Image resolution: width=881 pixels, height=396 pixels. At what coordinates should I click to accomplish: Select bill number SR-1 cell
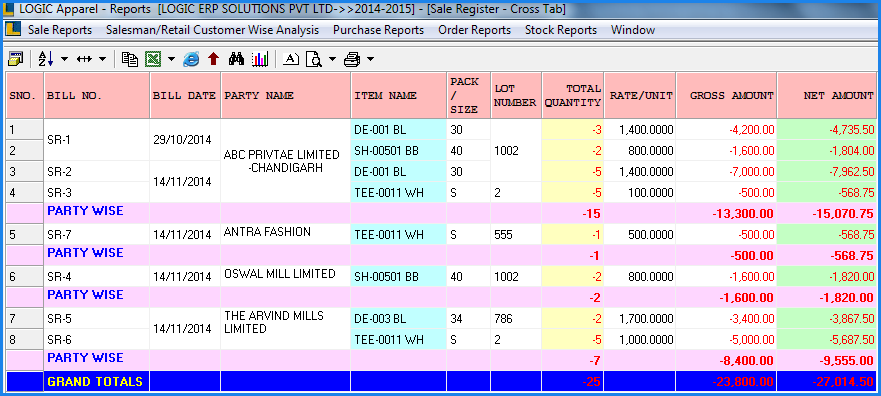[97, 140]
